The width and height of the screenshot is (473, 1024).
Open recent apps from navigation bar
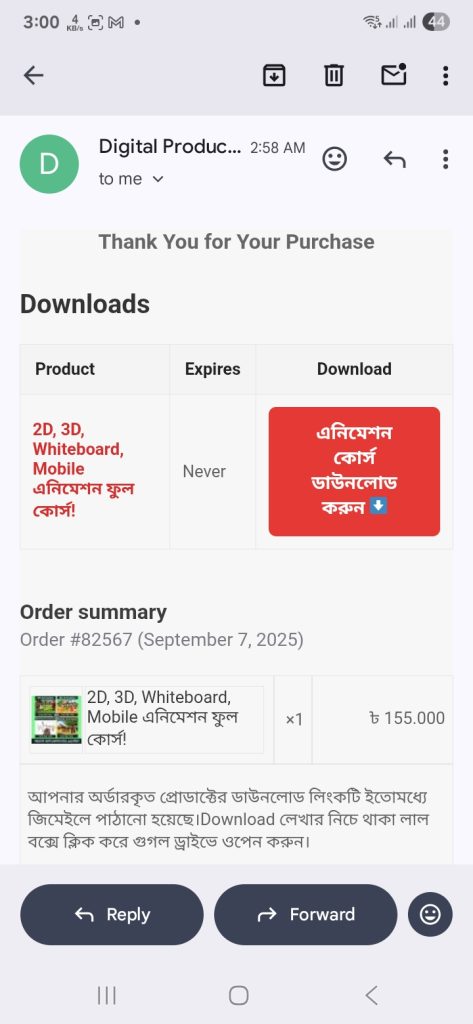point(106,995)
